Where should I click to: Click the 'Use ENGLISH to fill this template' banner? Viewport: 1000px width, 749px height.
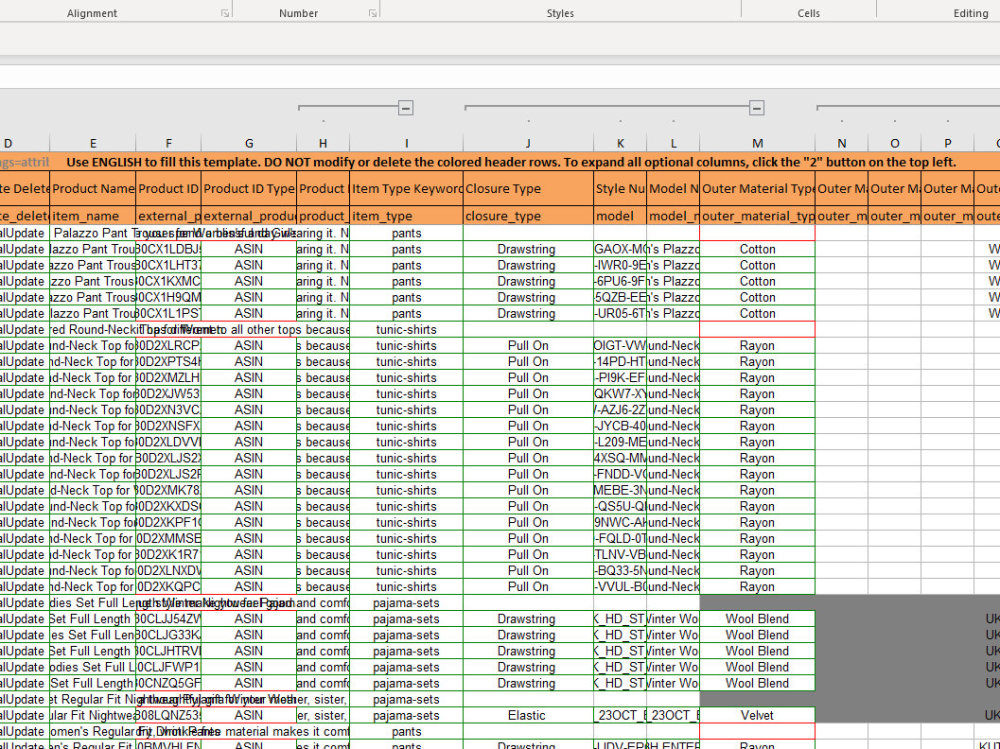tap(511, 162)
